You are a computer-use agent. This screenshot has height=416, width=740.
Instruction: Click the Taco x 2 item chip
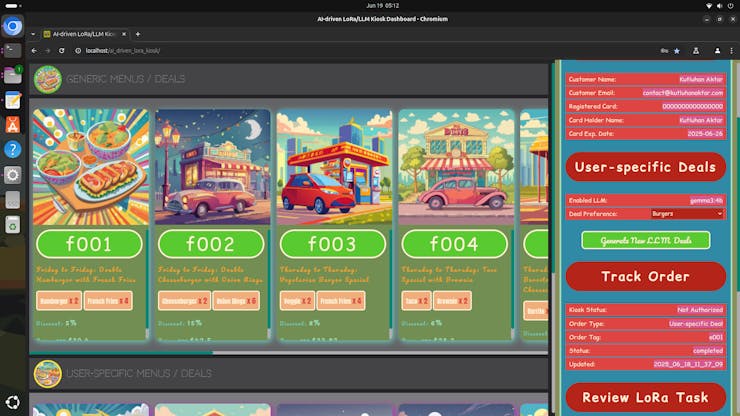(x=416, y=301)
